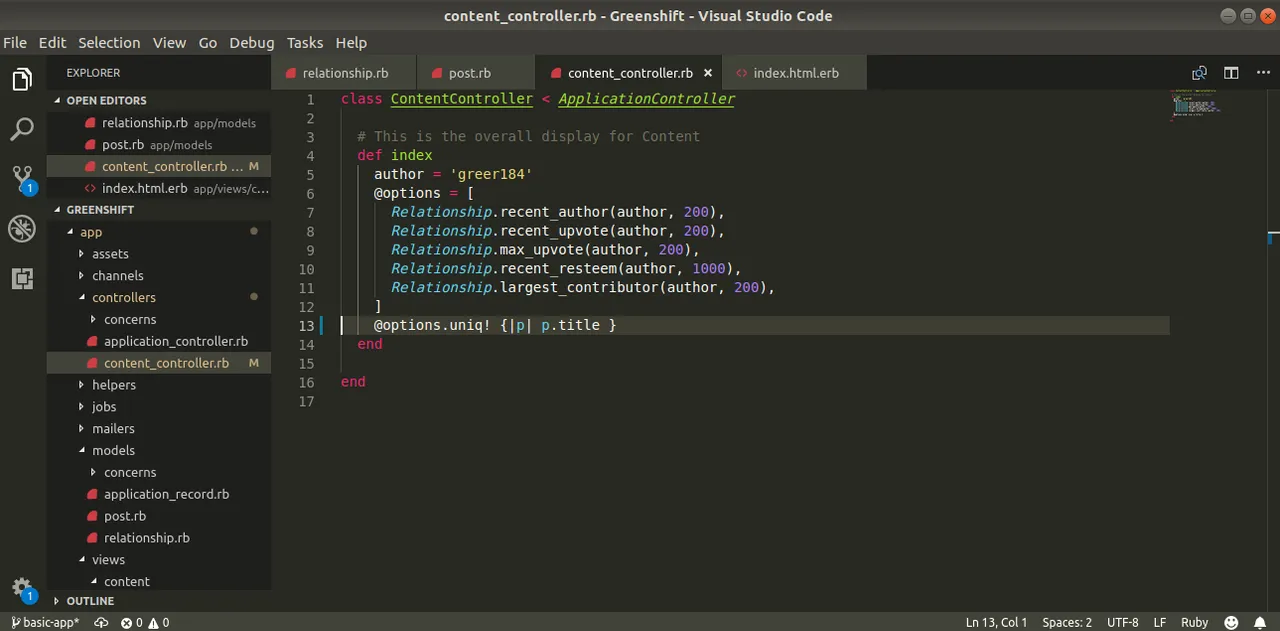Viewport: 1280px width, 631px height.
Task: Click the smiley feedback icon in status bar
Action: (1231, 622)
